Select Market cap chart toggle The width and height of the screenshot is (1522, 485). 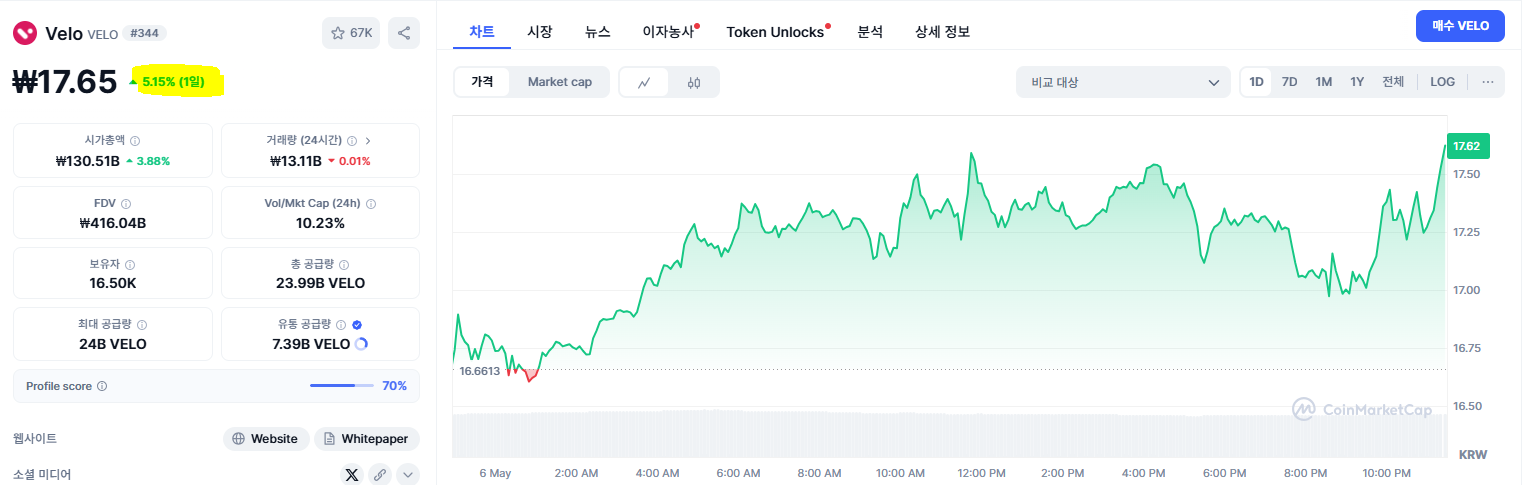tap(560, 82)
